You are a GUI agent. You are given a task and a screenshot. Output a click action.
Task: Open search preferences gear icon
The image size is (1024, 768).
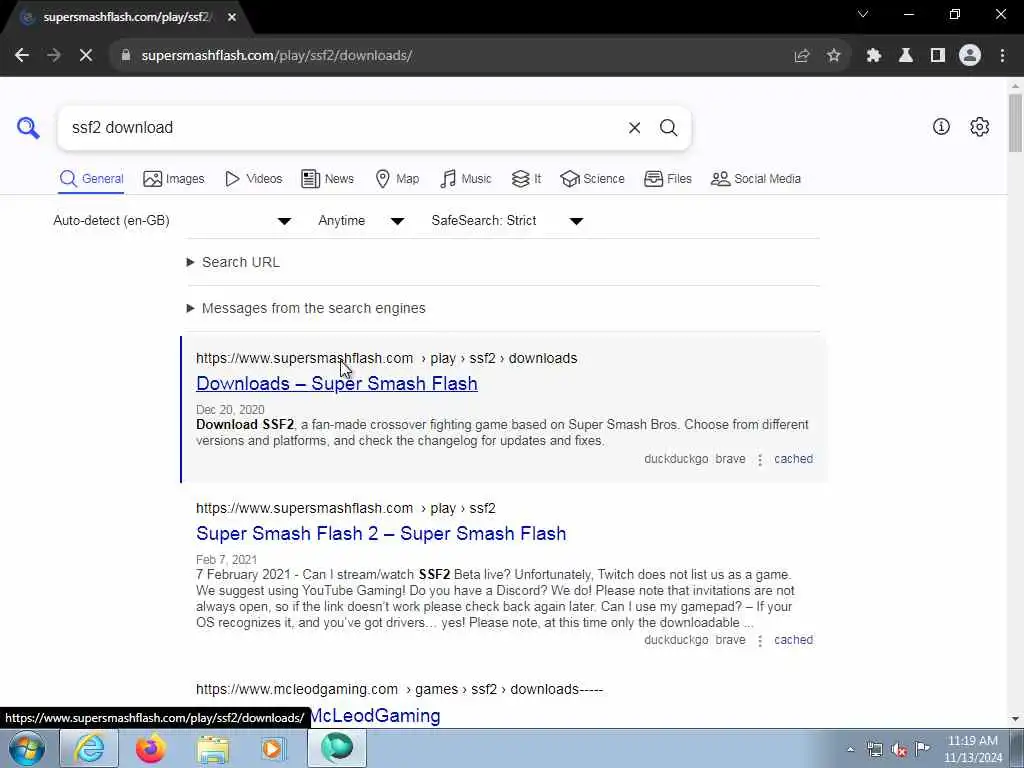[980, 127]
